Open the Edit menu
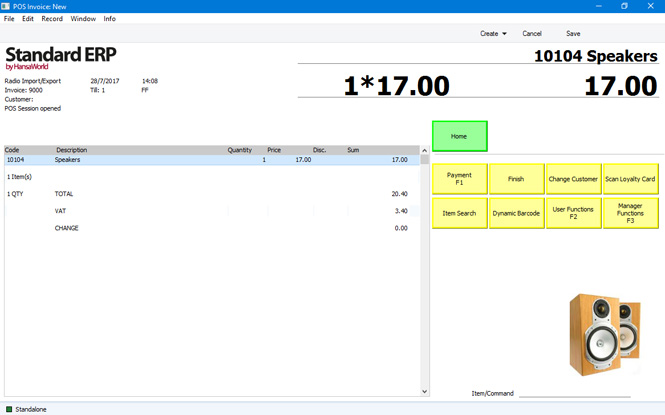665x415 pixels. 28,19
